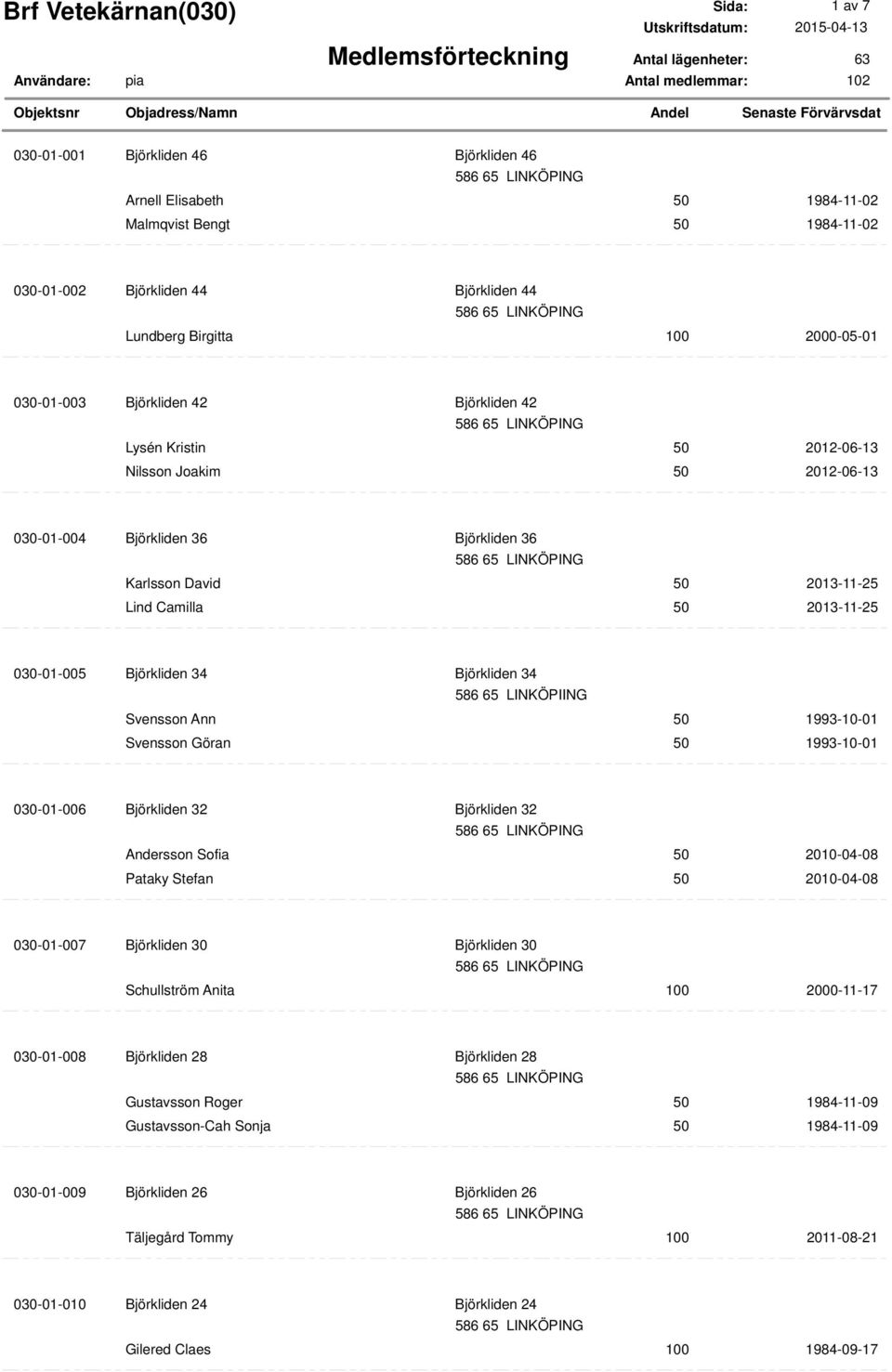Select the Medlemsförteckning heading
892x1372 pixels.
448,56
